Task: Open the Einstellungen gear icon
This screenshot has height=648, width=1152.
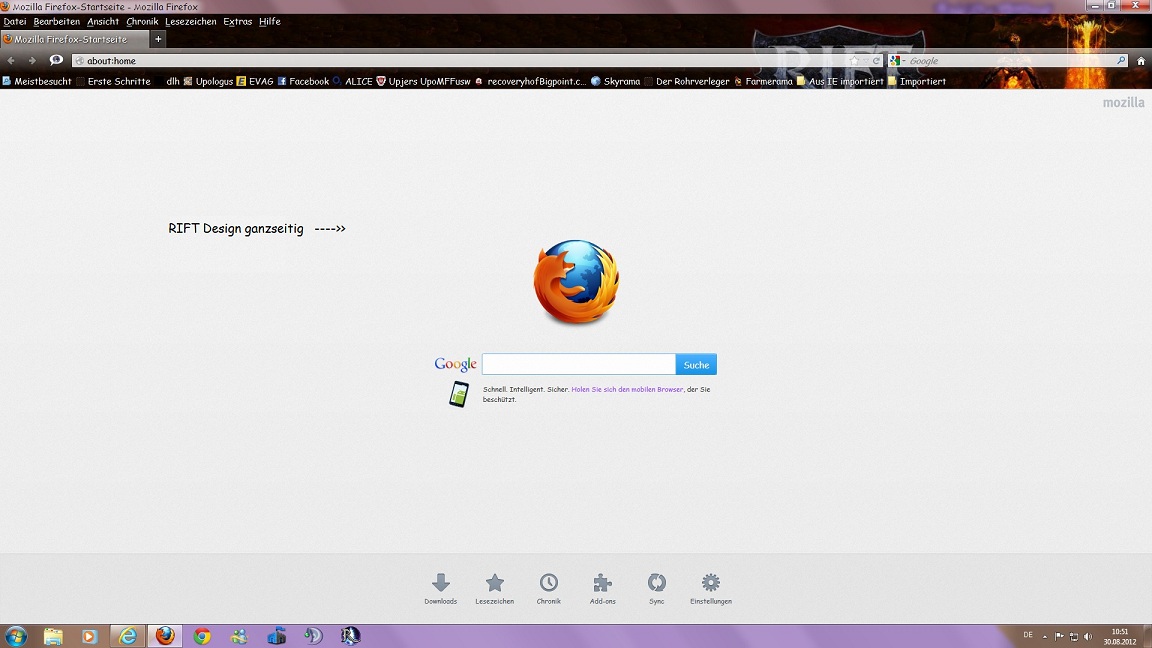Action: click(x=710, y=583)
